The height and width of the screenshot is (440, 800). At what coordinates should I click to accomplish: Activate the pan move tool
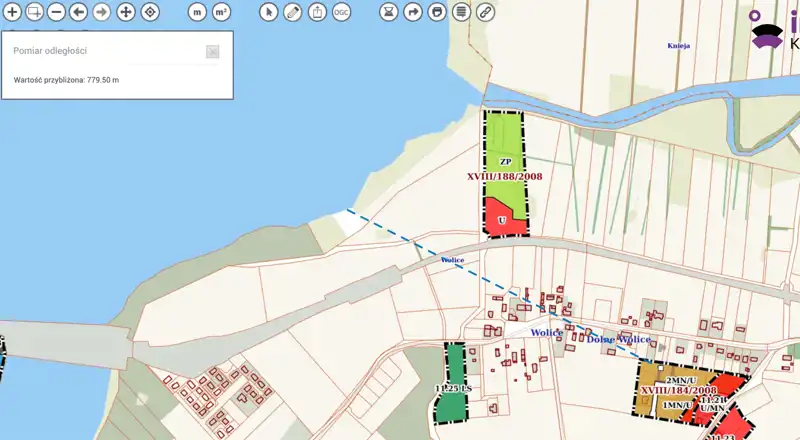click(x=126, y=12)
